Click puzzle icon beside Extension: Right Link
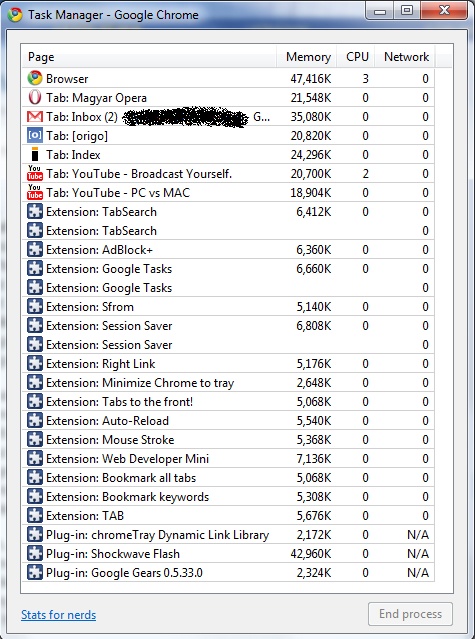475x639 pixels. click(x=35, y=363)
